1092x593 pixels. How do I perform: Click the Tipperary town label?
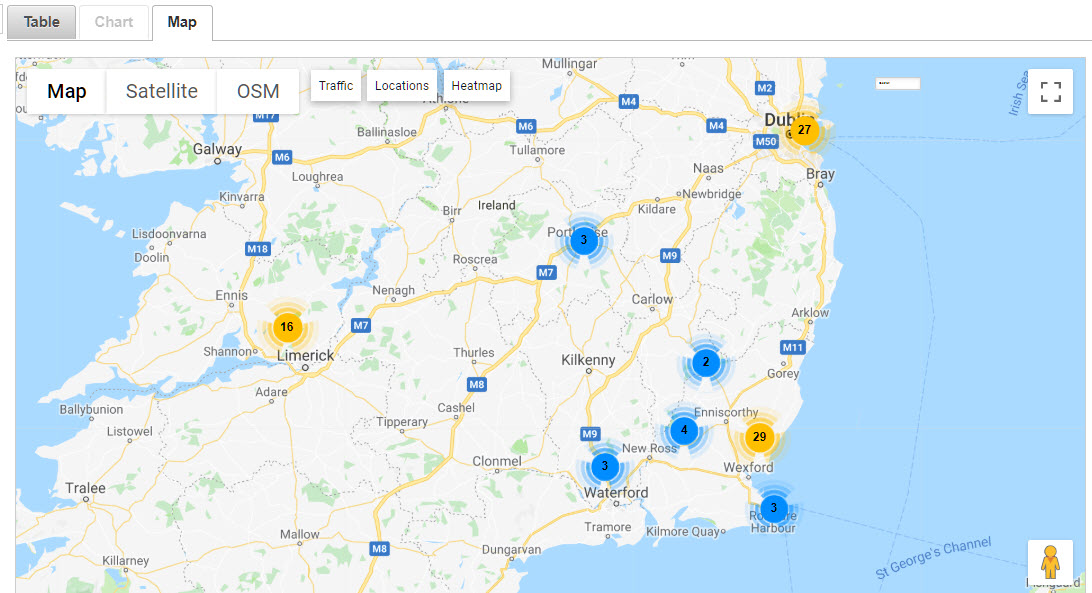click(x=402, y=422)
